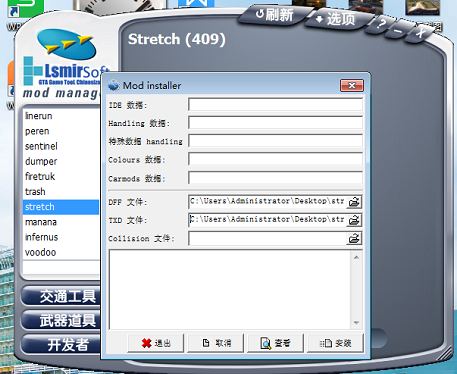Browse for TXD file with folder icon
This screenshot has height=374, width=457.
coord(354,220)
